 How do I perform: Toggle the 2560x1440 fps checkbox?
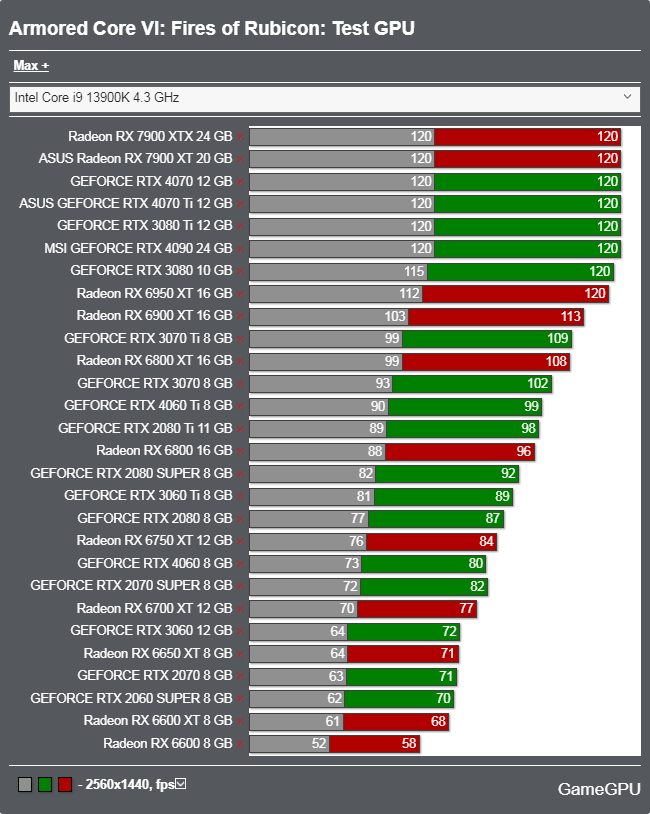tap(181, 783)
